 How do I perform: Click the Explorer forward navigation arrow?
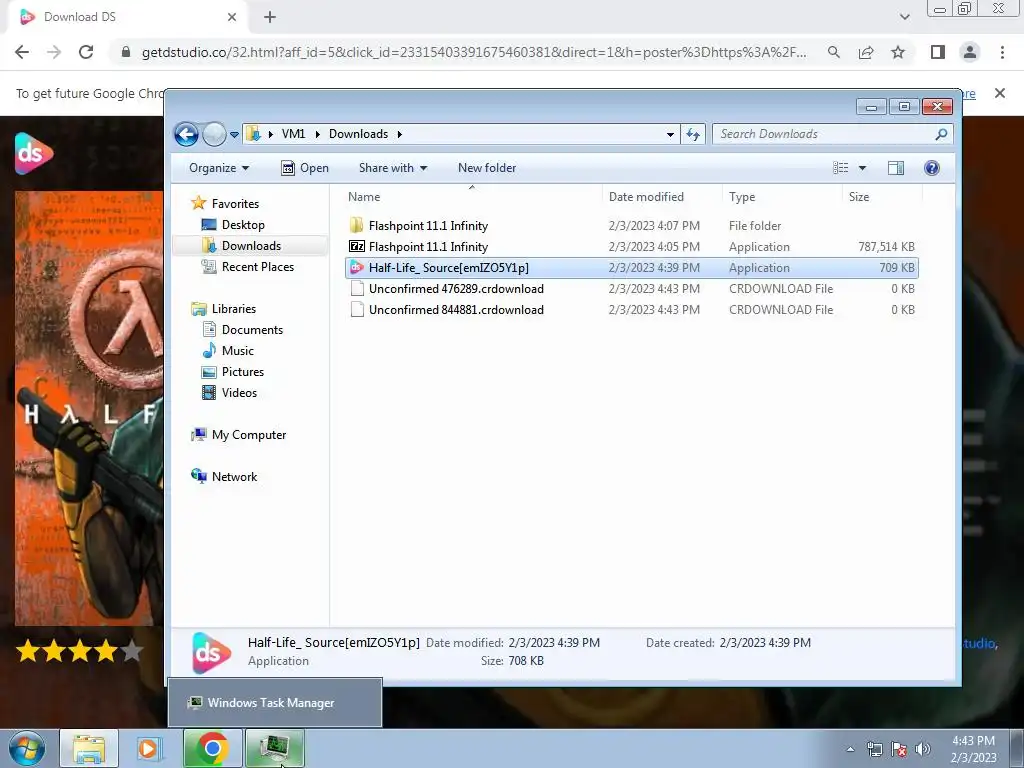[214, 135]
